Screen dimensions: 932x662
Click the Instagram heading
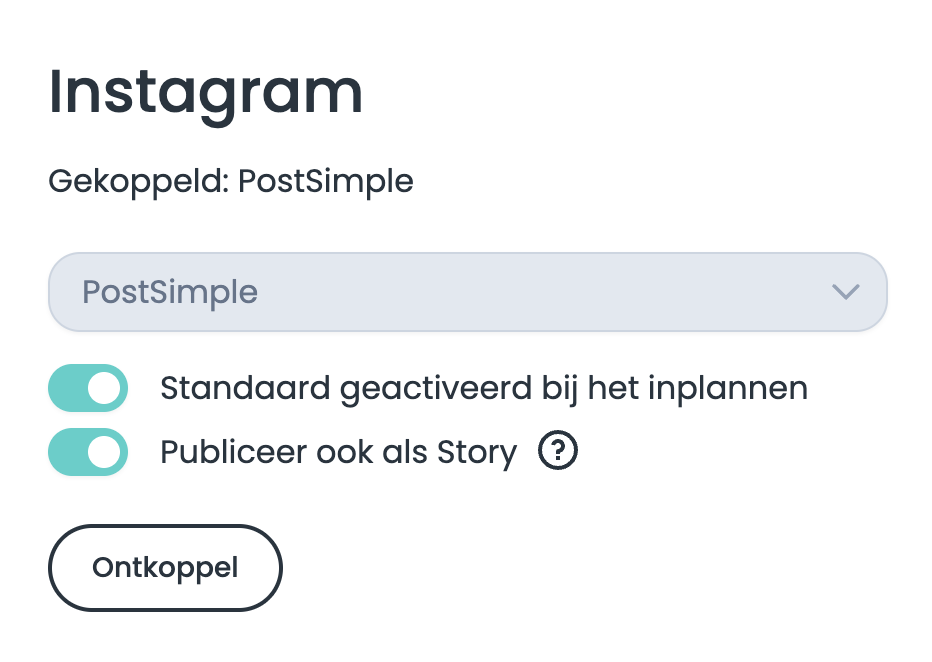click(205, 92)
